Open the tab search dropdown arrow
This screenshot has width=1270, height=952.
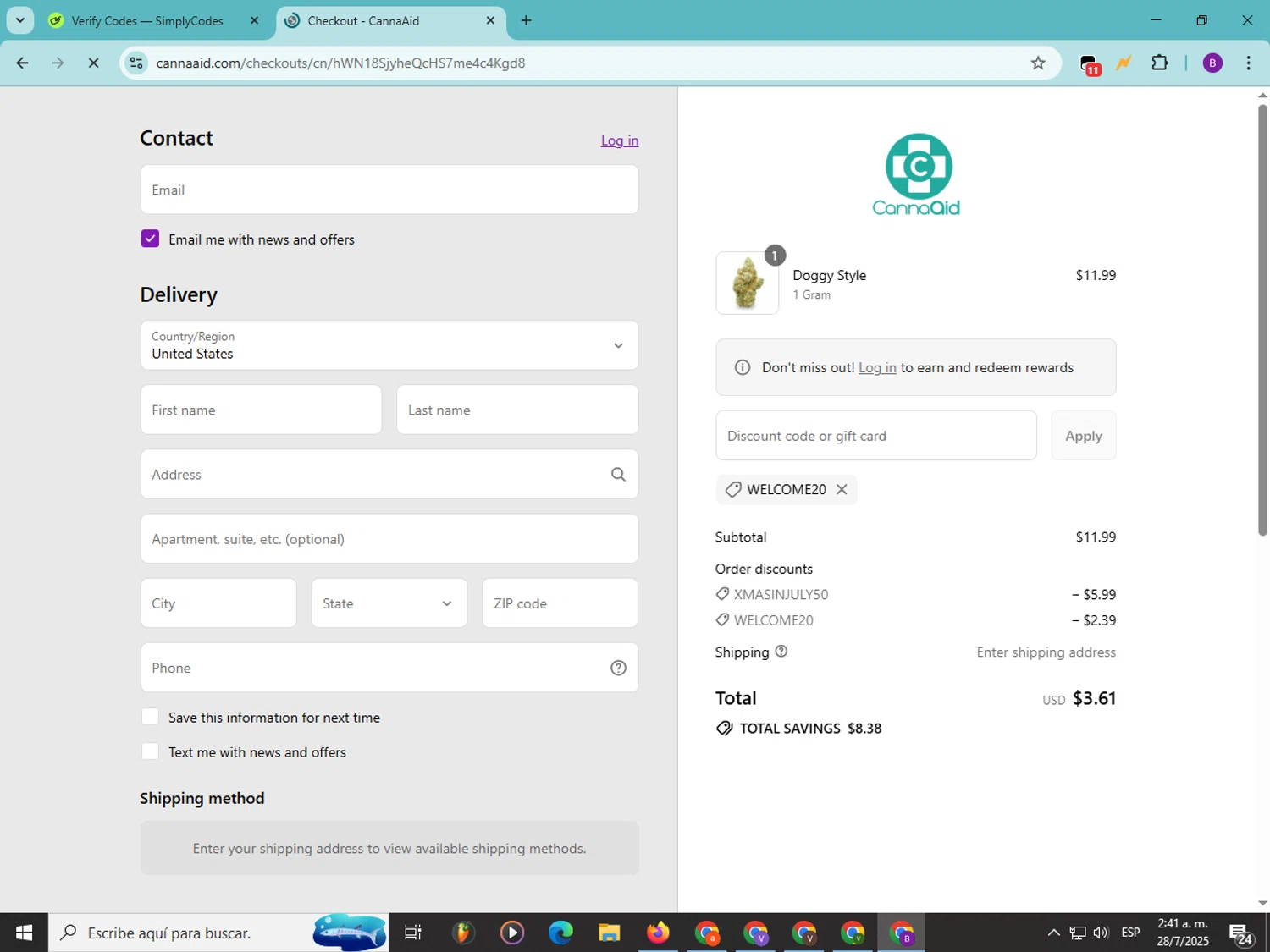click(20, 20)
